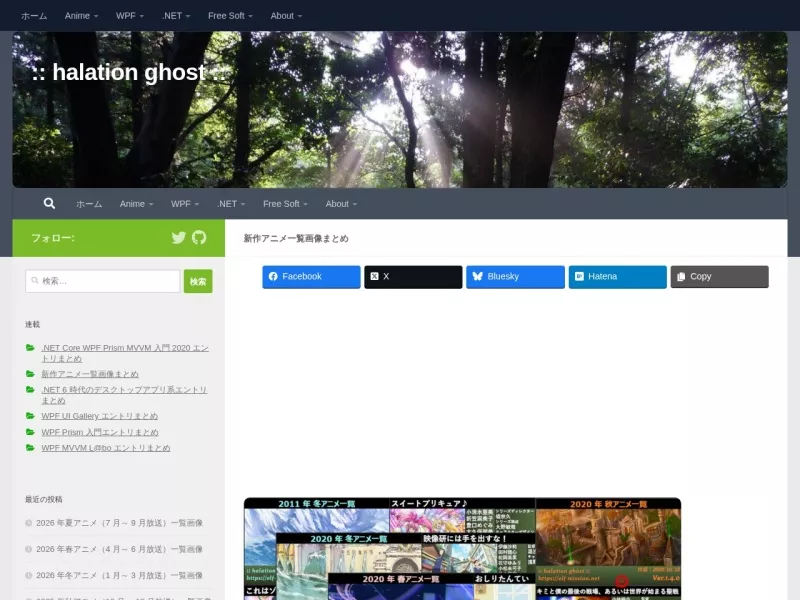Viewport: 800px width, 600px height.
Task: Click the forest header banner image
Action: [400, 110]
